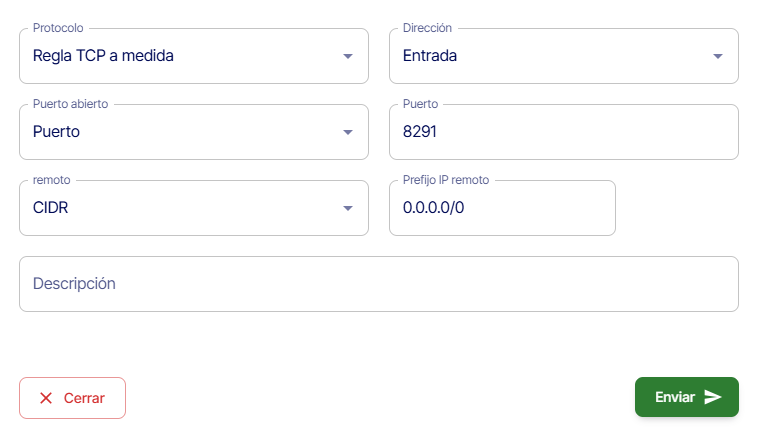The height and width of the screenshot is (446, 758).
Task: Click into the Descripción text field
Action: pos(378,284)
